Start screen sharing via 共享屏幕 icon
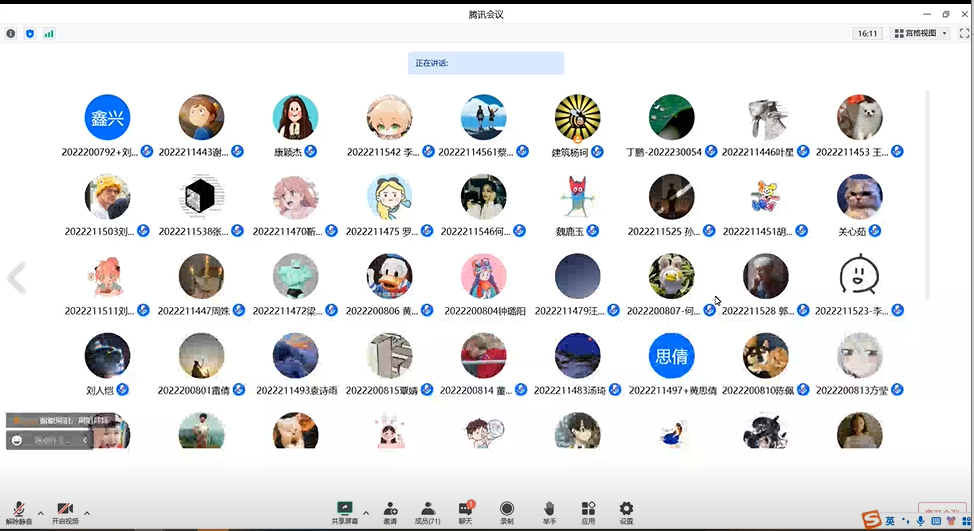This screenshot has height=531, width=974. tap(345, 511)
